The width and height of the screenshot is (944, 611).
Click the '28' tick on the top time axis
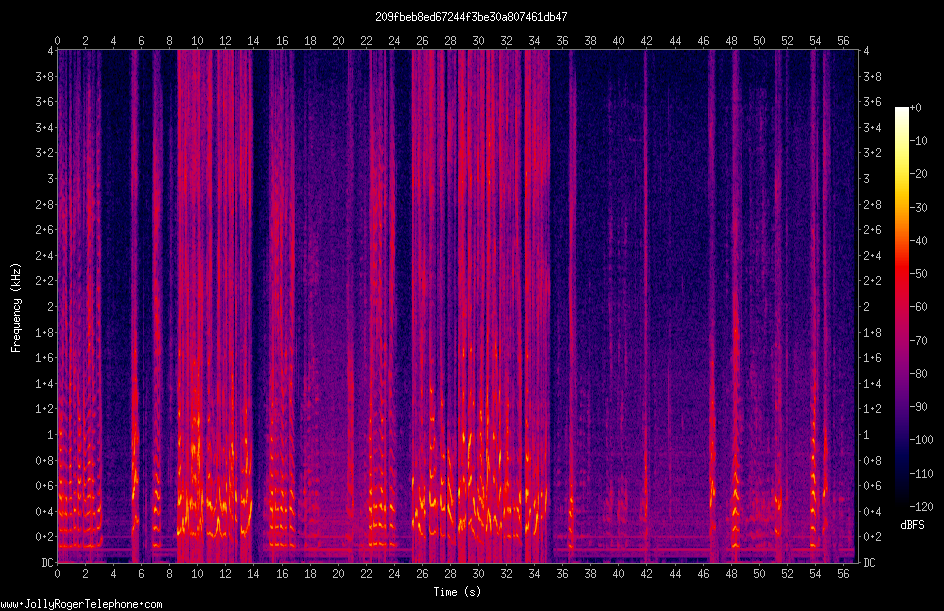click(x=450, y=41)
